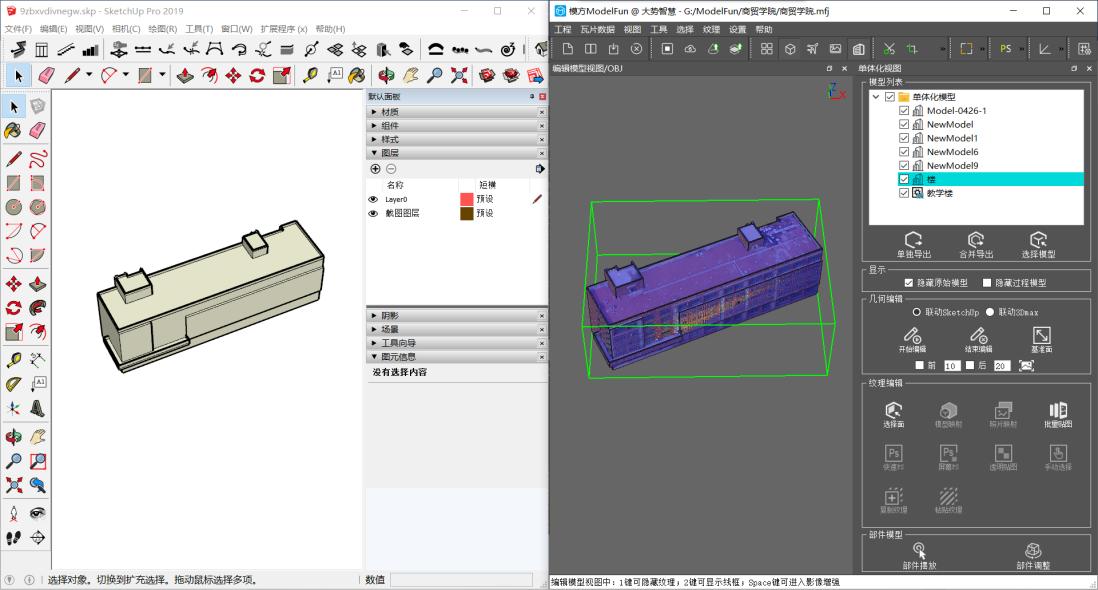Select 联动SketchUp radio button
This screenshot has width=1098, height=590.
point(917,312)
